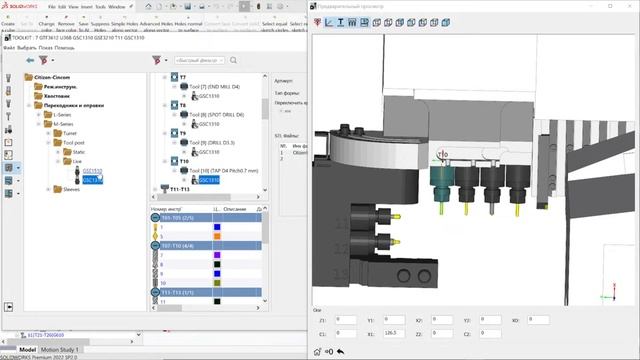Click the orange color swatch of tool 5

217,236
